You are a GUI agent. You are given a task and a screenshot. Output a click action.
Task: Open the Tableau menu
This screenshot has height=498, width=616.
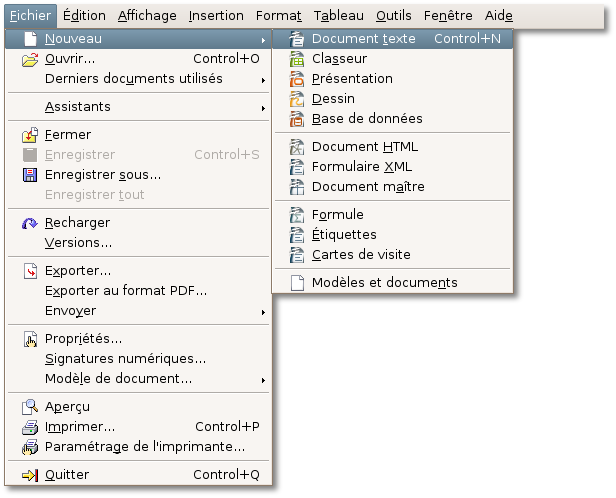pos(338,16)
